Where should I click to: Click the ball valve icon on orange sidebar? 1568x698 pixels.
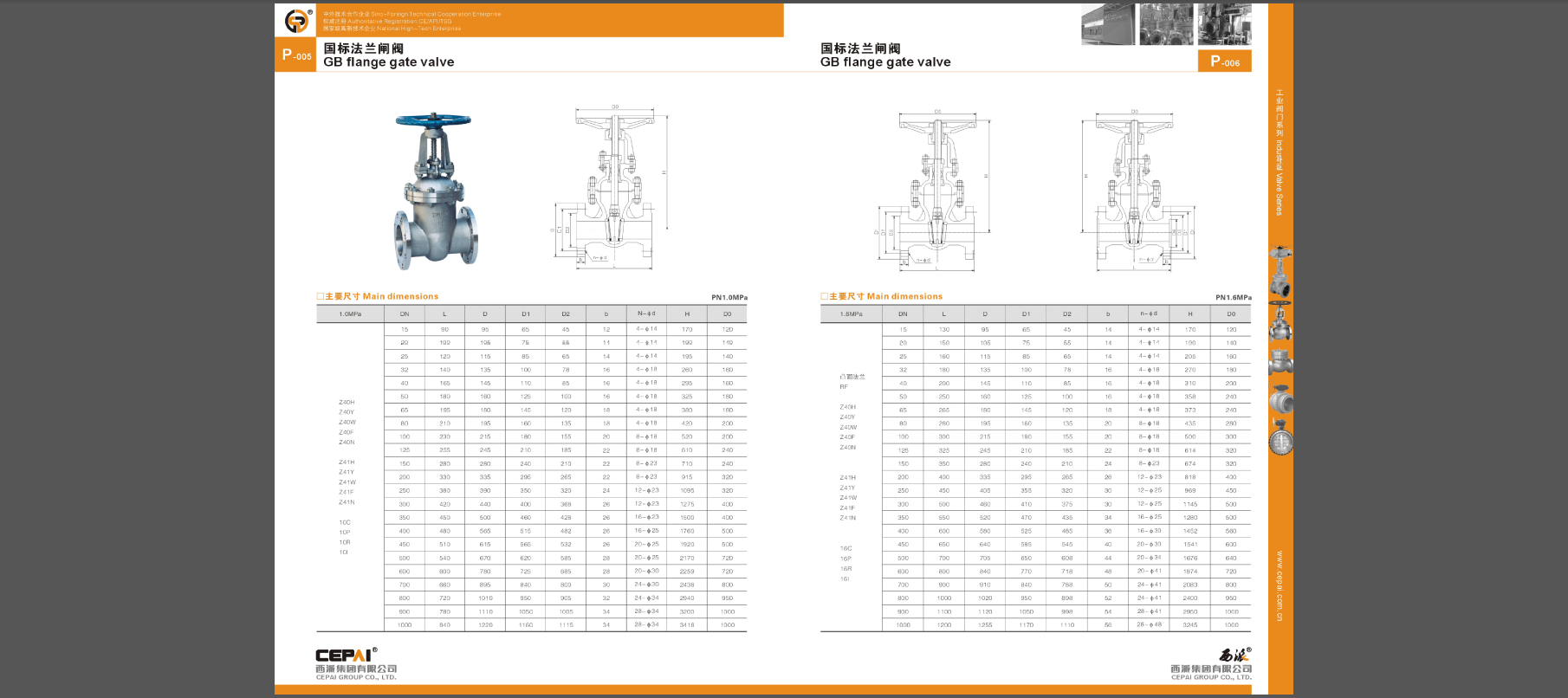[1280, 399]
